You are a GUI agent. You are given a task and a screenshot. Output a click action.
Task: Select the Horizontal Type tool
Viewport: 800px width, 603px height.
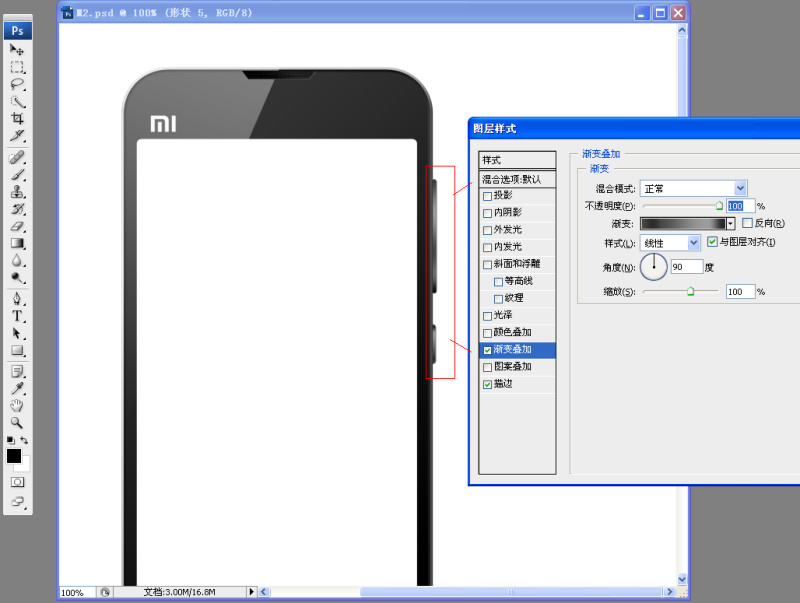point(17,316)
